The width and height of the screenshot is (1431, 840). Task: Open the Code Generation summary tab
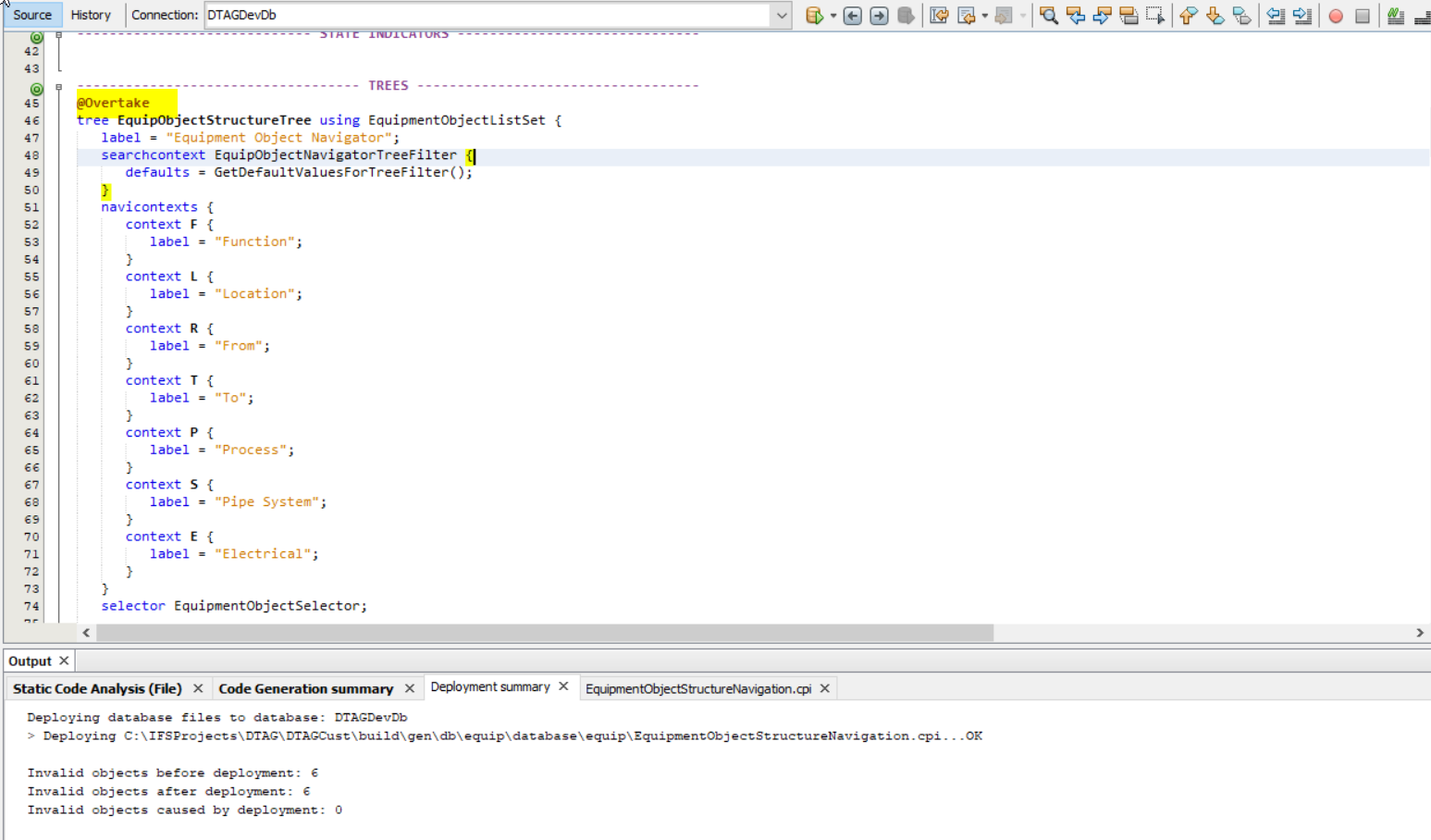[306, 688]
